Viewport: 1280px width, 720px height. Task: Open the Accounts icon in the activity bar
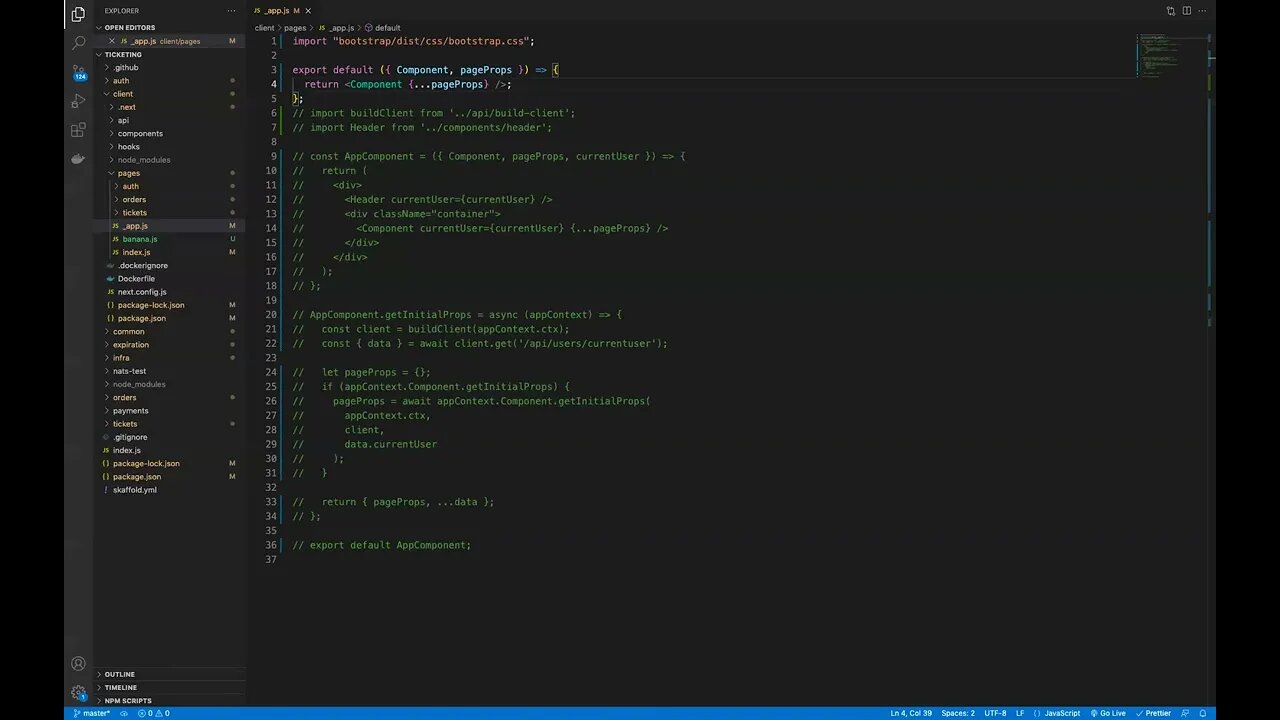78,664
